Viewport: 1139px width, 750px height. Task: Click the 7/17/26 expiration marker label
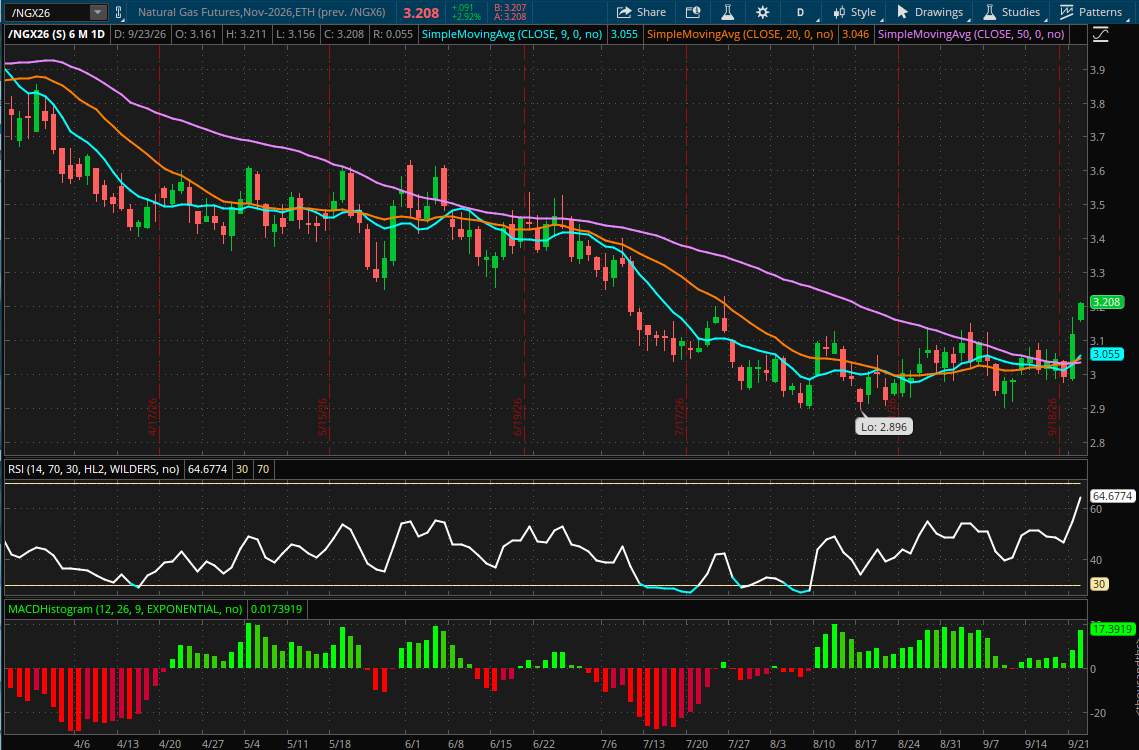click(x=680, y=417)
